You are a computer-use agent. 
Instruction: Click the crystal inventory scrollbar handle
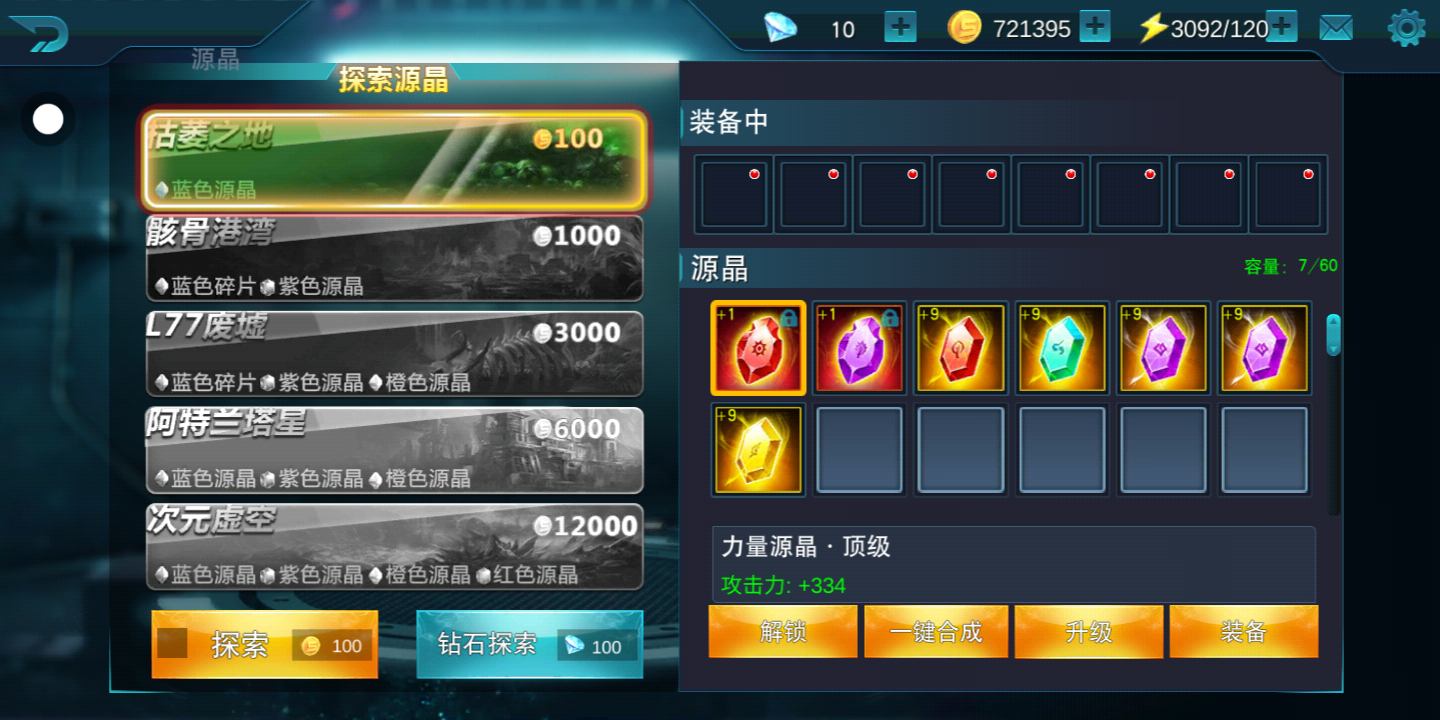click(x=1333, y=334)
